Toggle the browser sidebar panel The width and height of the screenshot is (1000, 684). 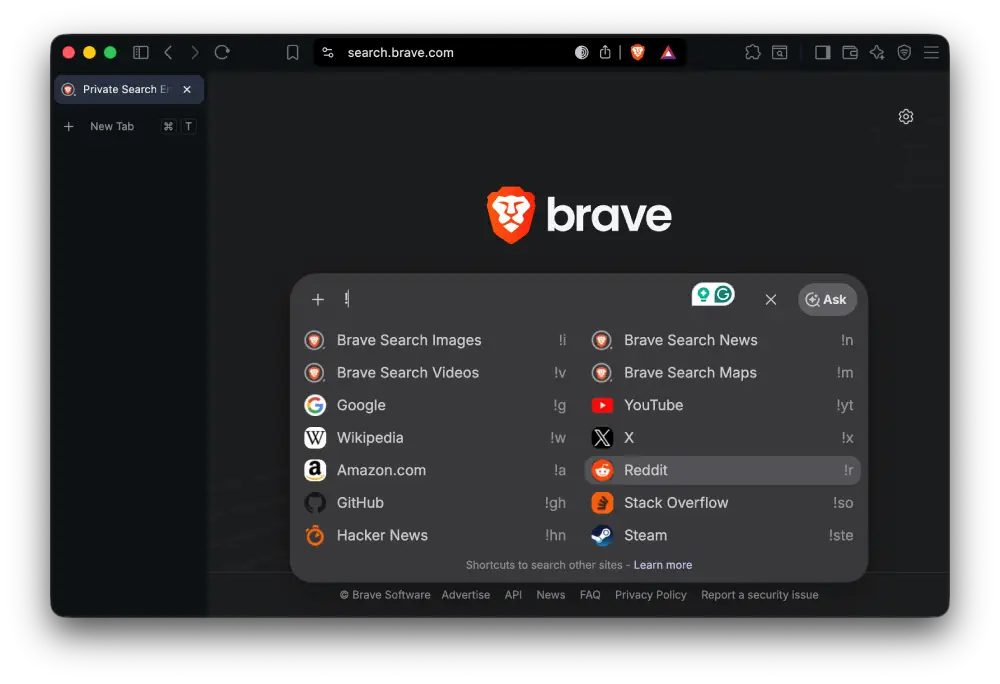click(x=822, y=52)
